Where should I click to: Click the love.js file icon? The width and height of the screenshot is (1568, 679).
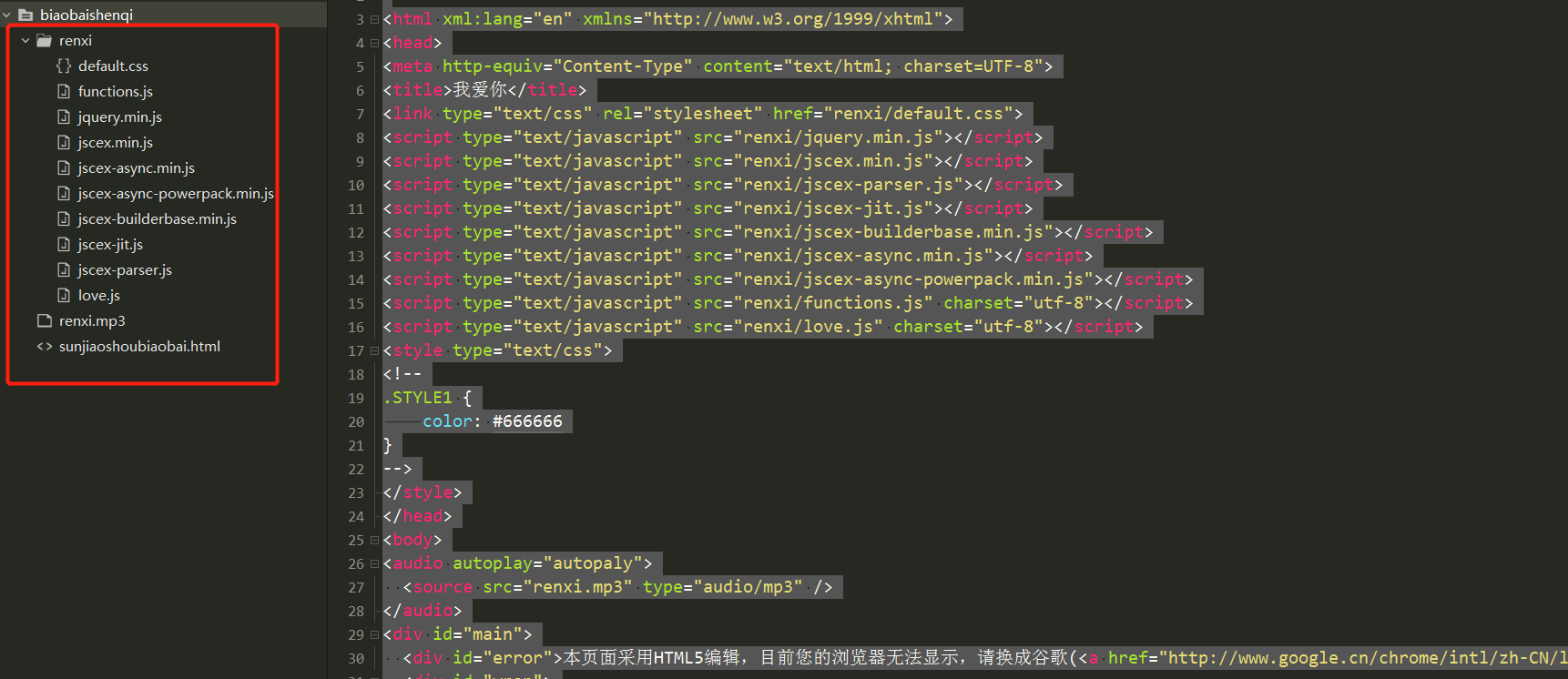click(64, 295)
